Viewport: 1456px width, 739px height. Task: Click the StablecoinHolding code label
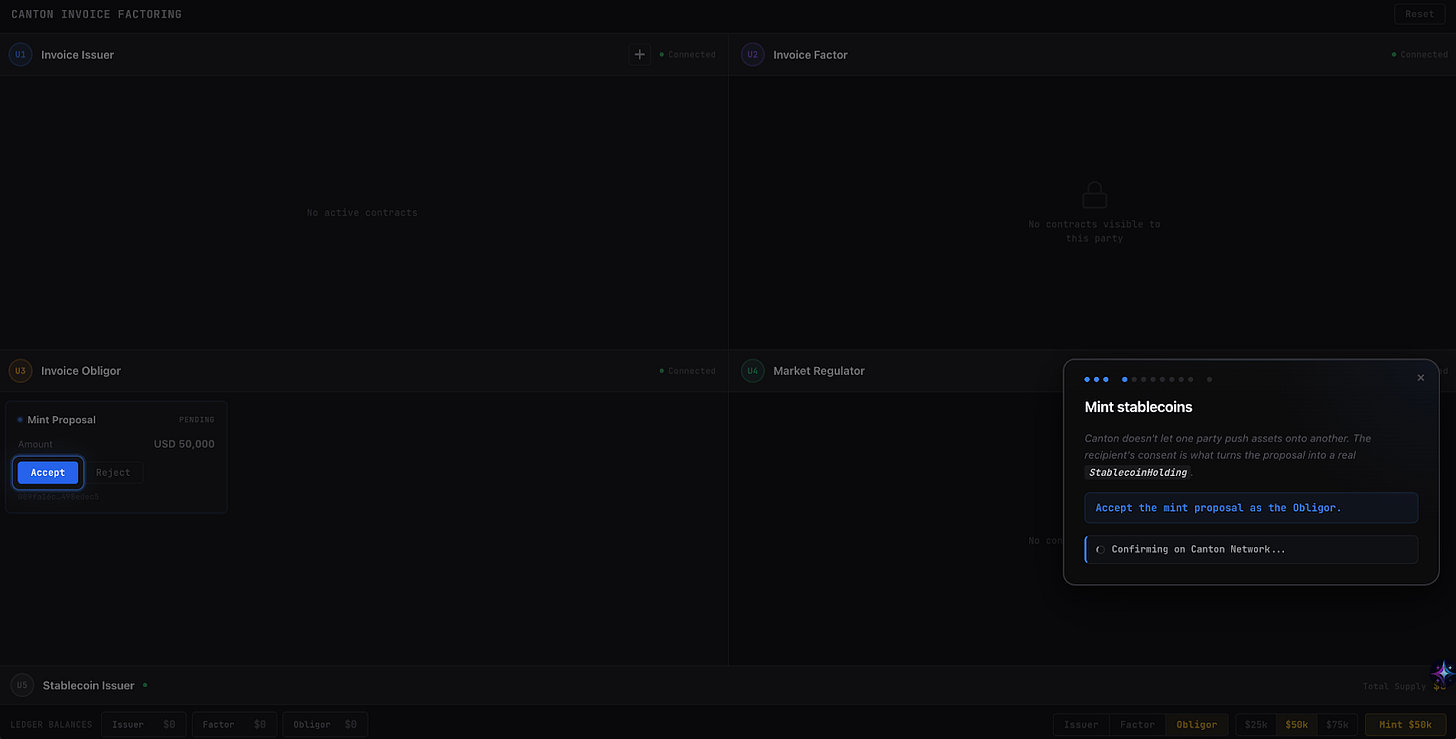point(1138,472)
